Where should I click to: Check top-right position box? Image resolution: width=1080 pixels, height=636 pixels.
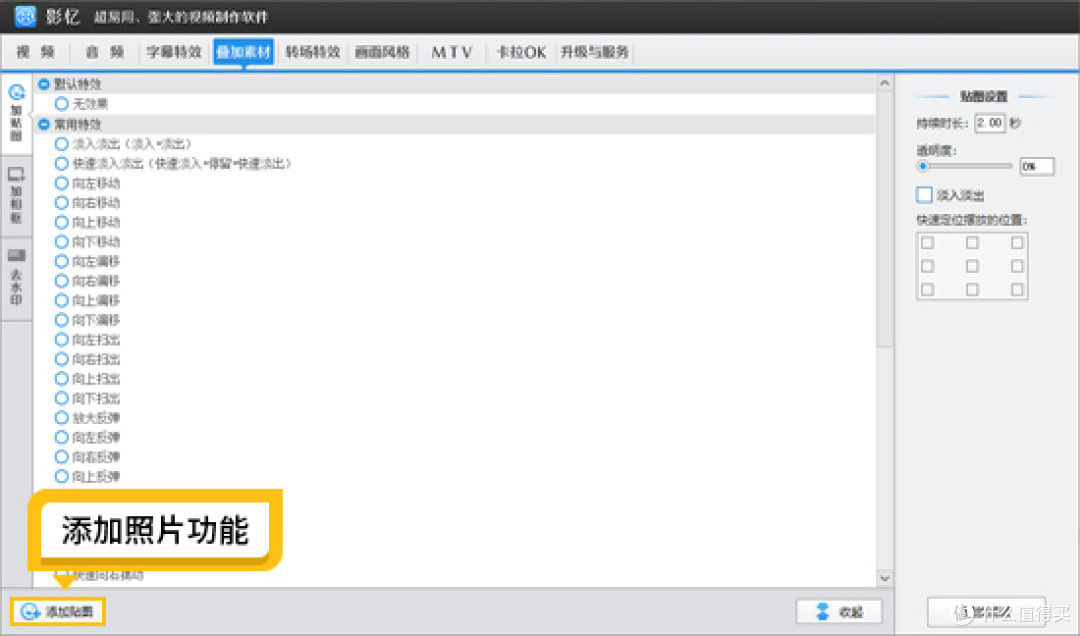click(1017, 243)
